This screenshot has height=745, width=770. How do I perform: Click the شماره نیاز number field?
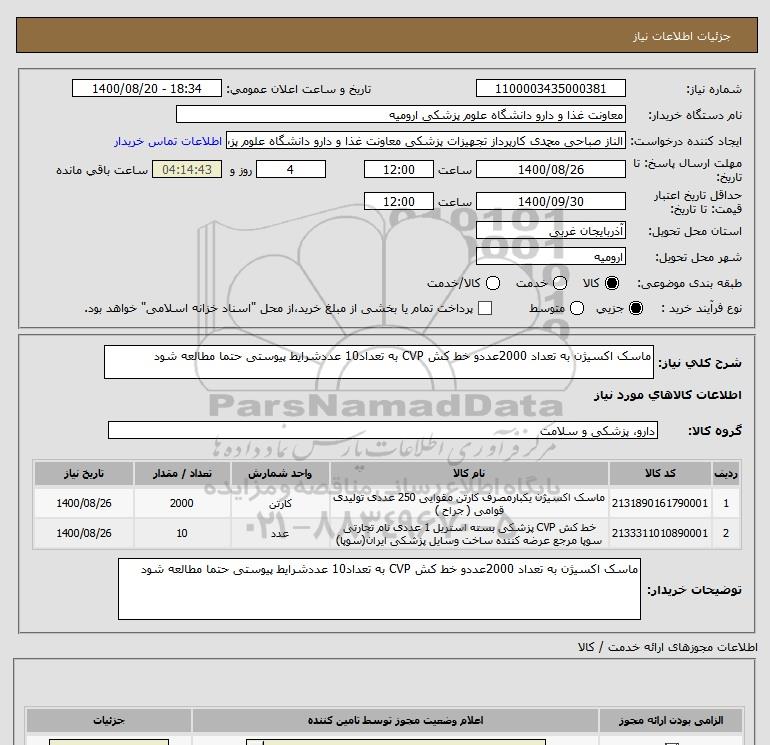[550, 89]
